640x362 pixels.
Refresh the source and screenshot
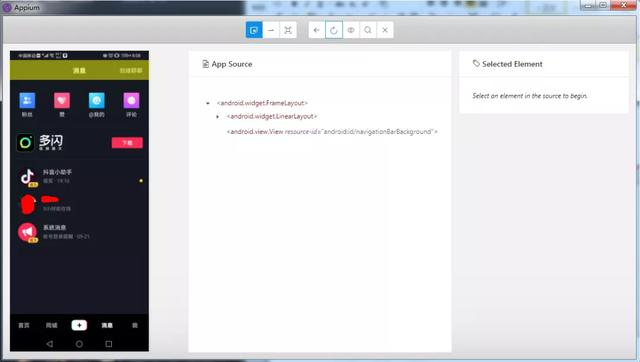coord(334,30)
